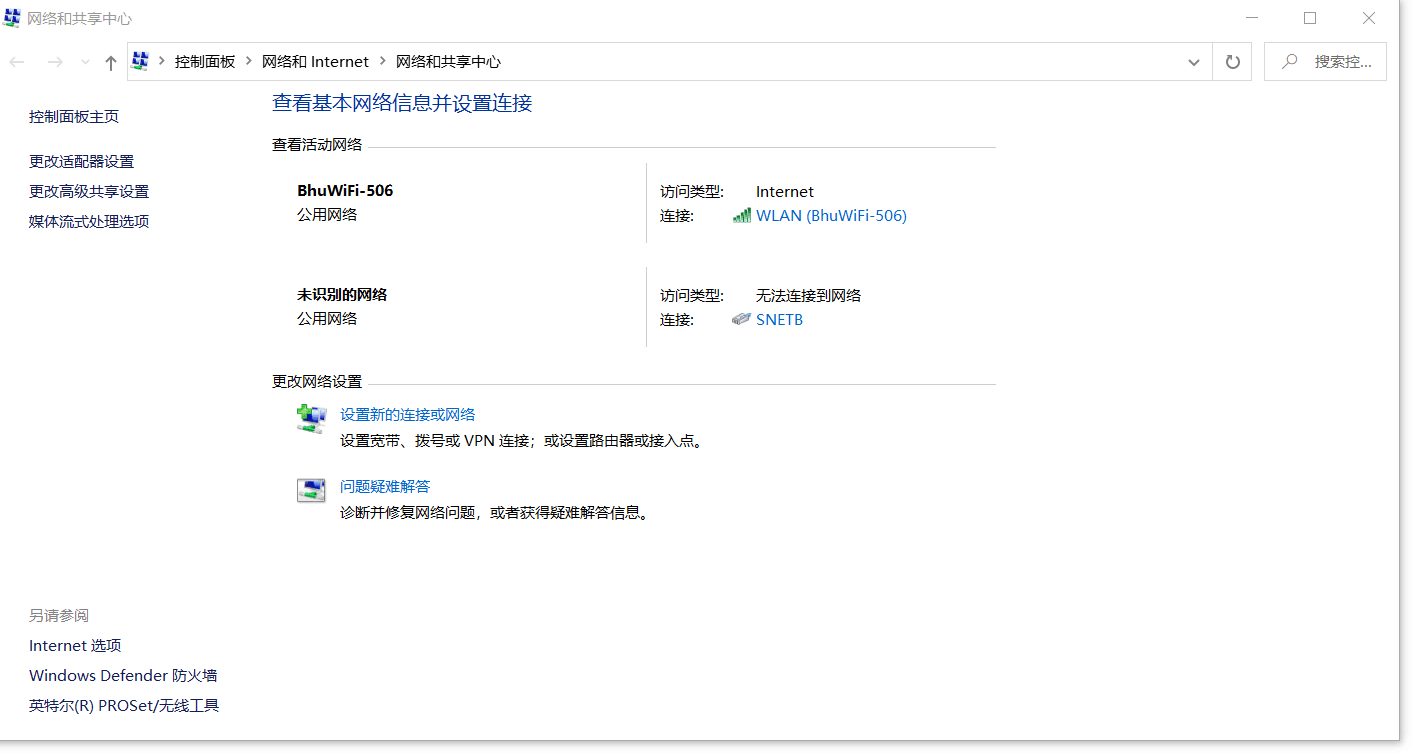Click the BhuWiFi-506 network name

coord(345,190)
